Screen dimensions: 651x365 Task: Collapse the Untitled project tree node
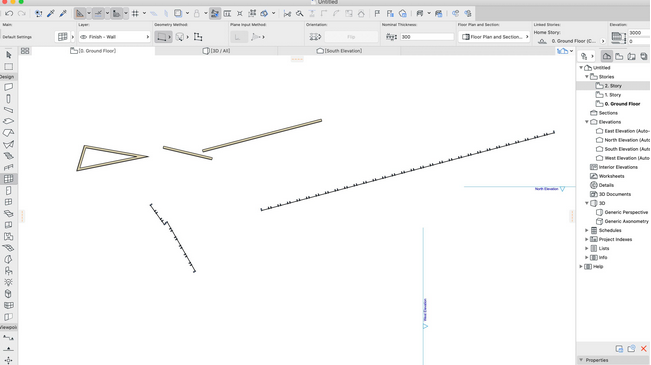581,68
